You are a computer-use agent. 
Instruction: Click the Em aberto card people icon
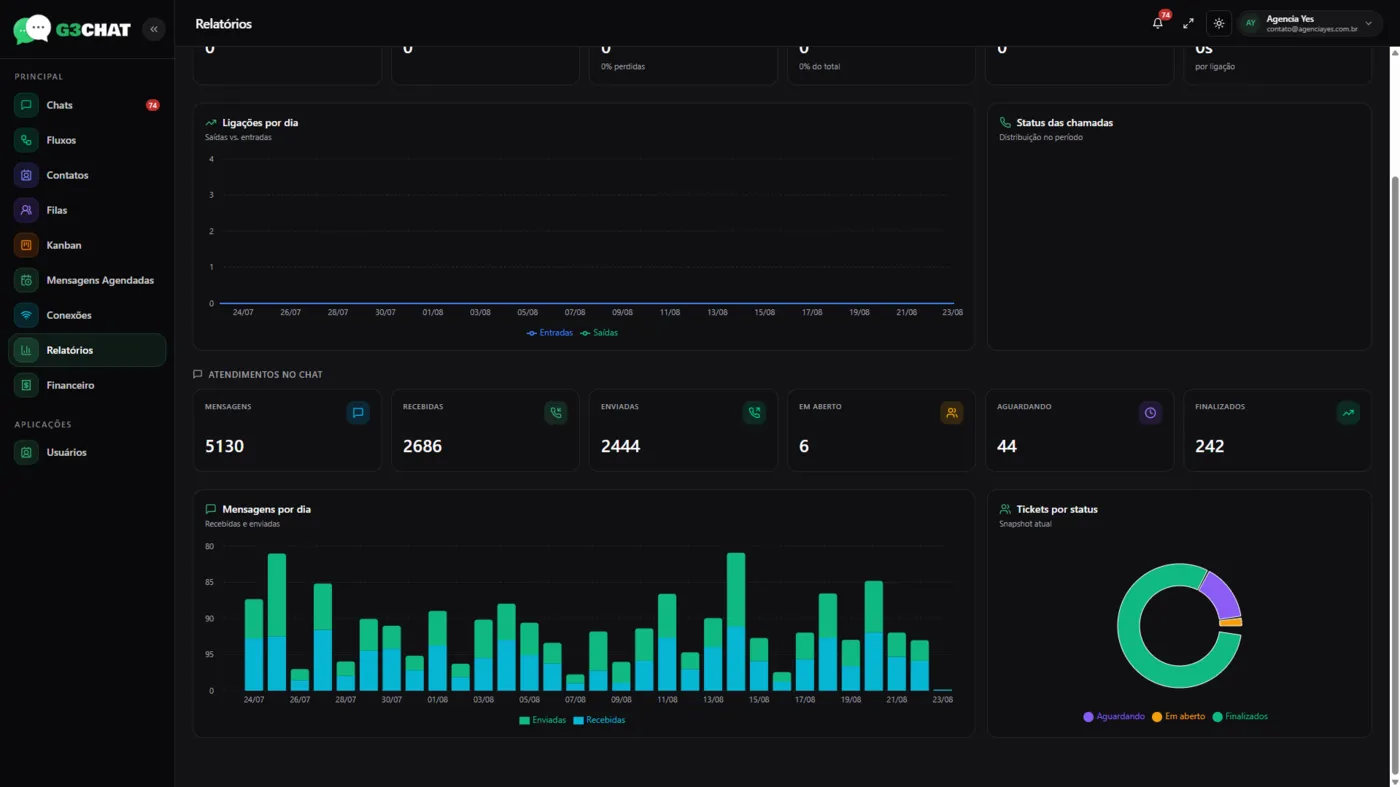click(952, 413)
